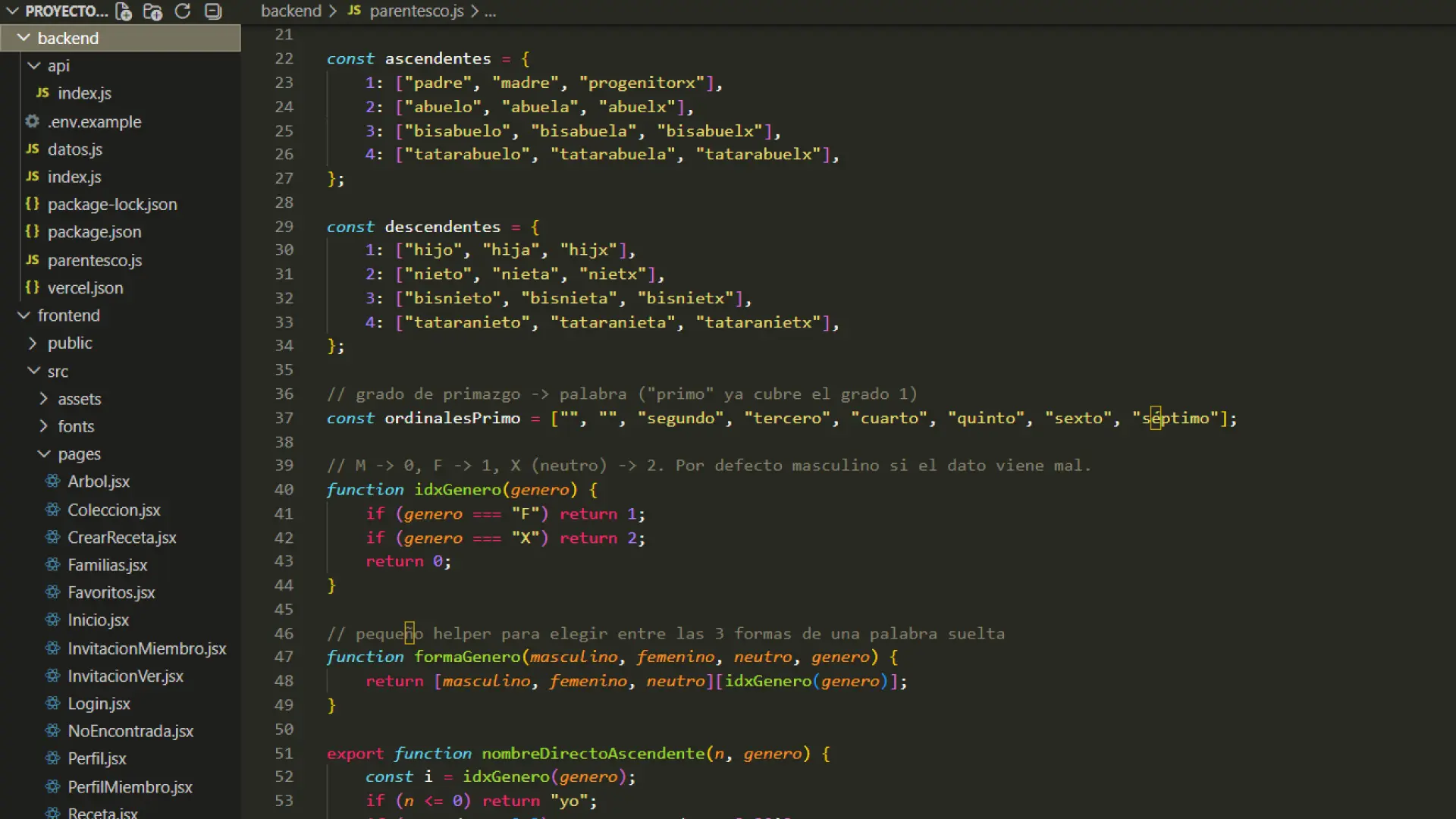The height and width of the screenshot is (819, 1456).
Task: Click line number 37 in the gutter
Action: coord(284,418)
